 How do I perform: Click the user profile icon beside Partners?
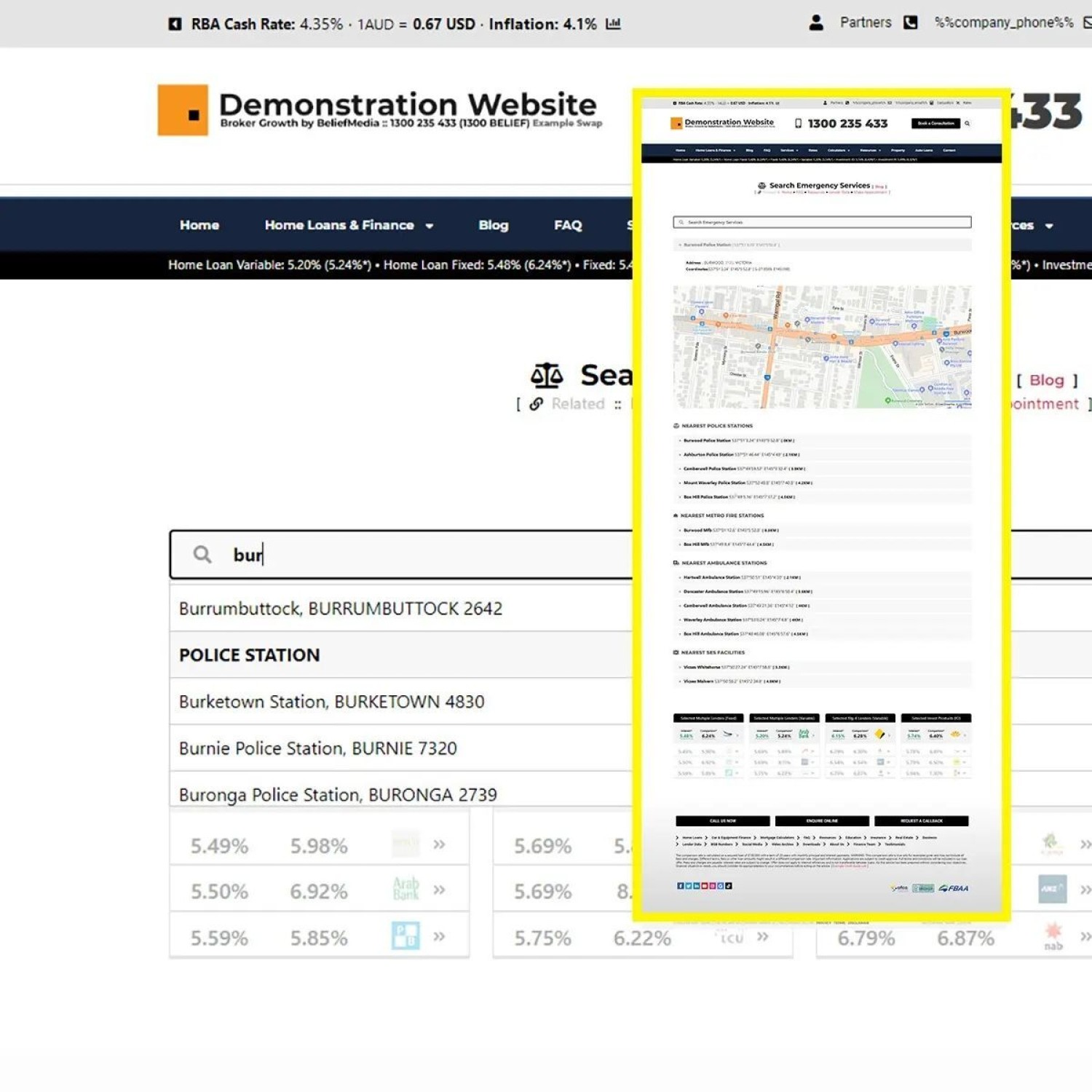(816, 23)
